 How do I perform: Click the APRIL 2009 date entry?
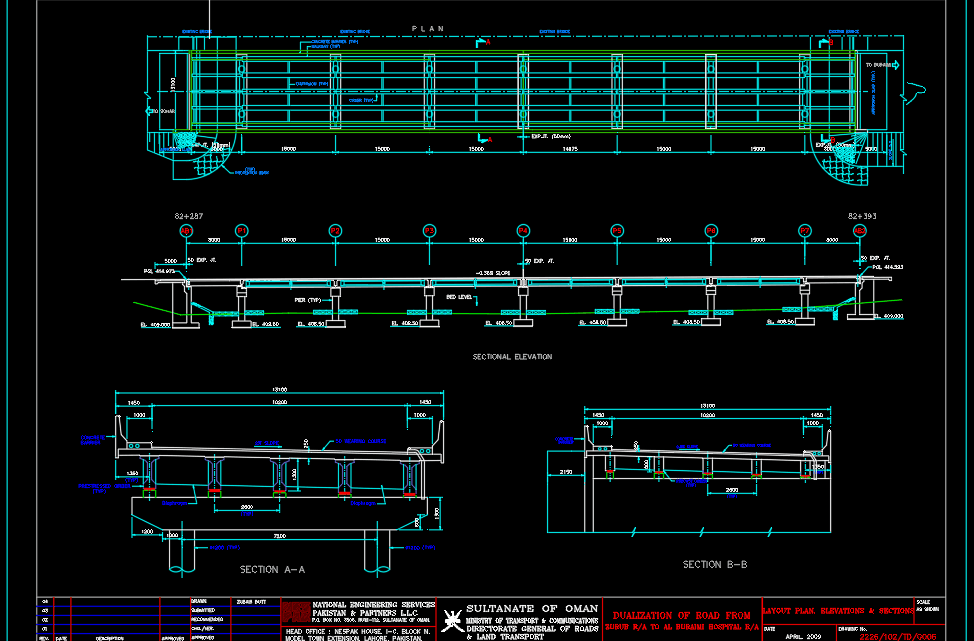803,637
